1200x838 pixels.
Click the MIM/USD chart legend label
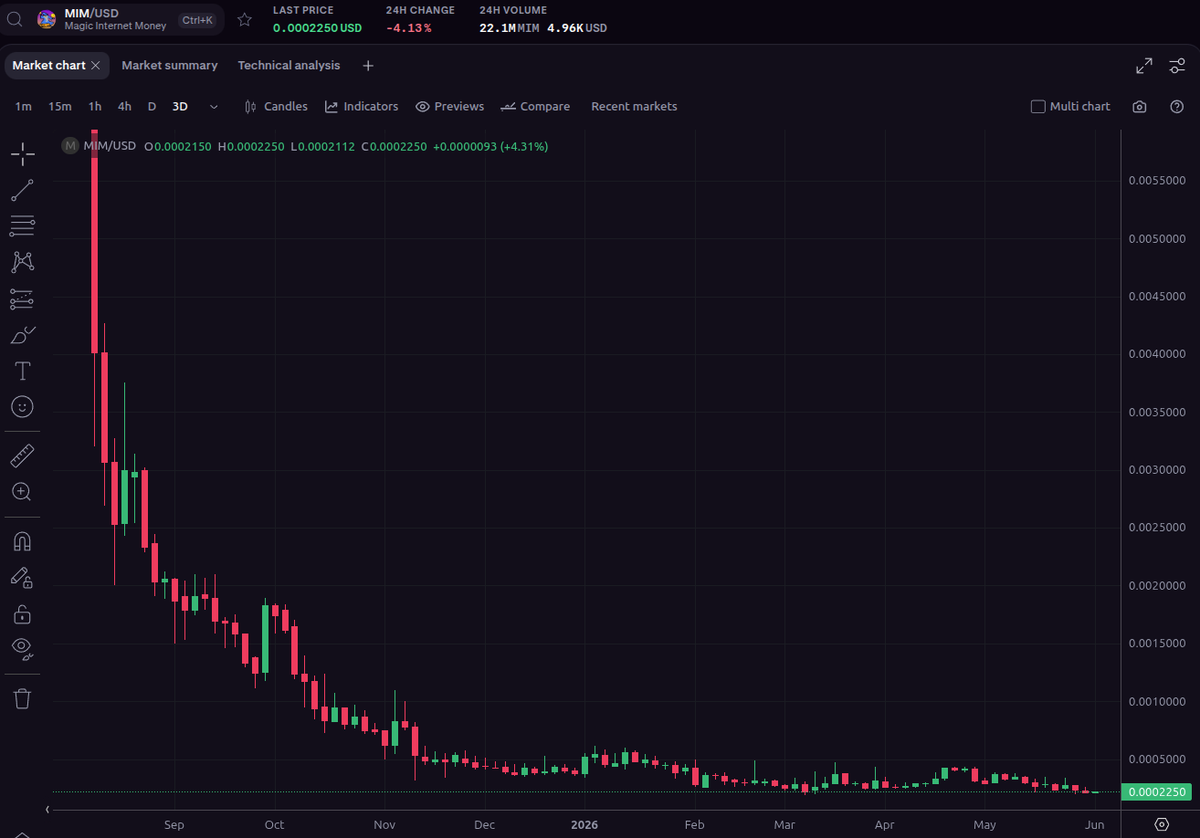click(110, 146)
